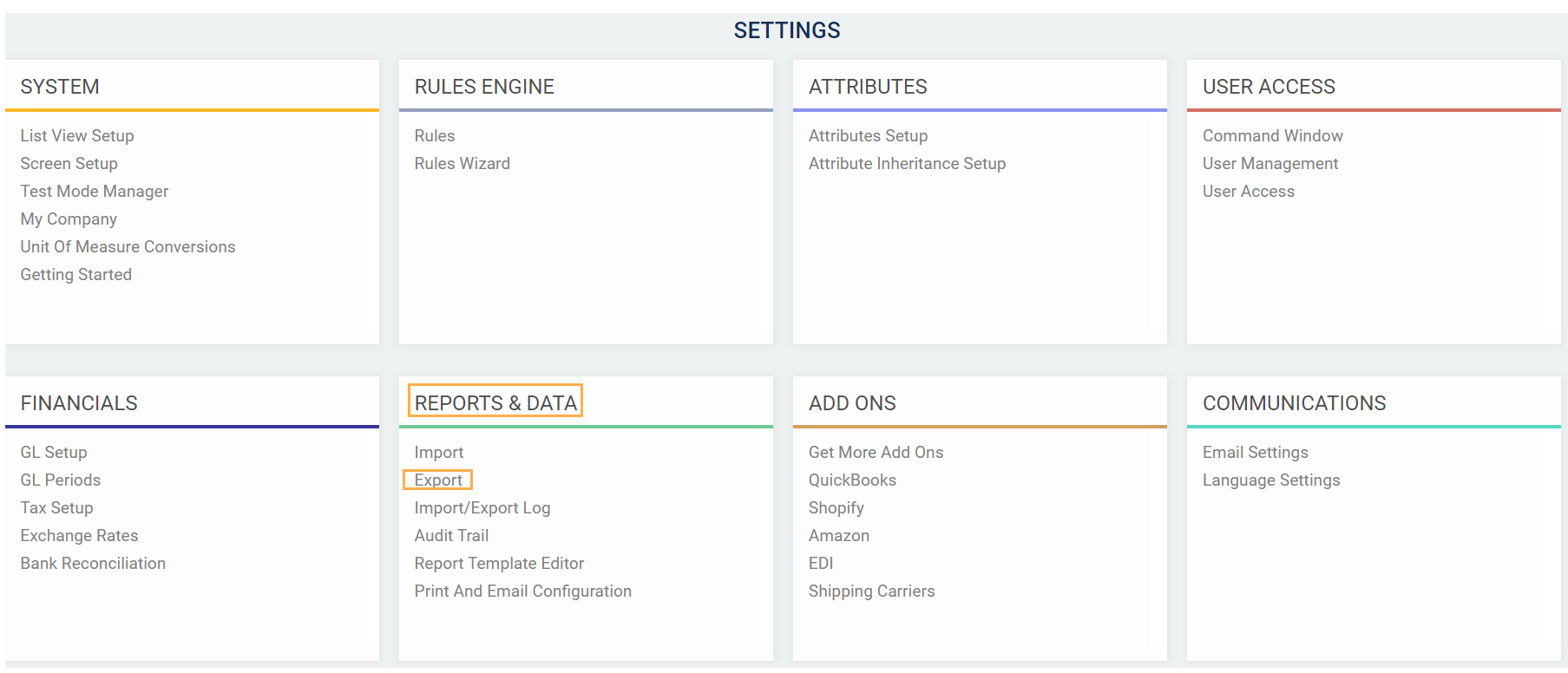Open List View Setup
This screenshot has height=673, width=1568.
coord(77,136)
